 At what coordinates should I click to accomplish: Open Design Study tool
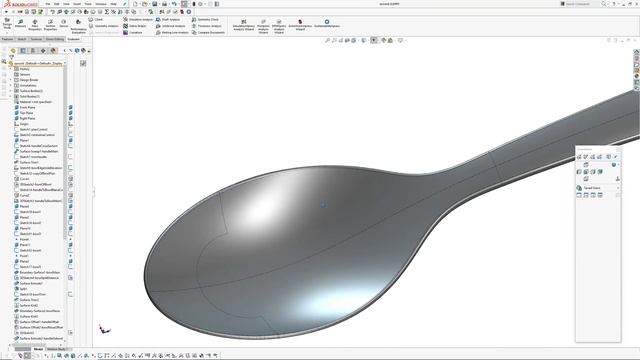click(x=7, y=24)
